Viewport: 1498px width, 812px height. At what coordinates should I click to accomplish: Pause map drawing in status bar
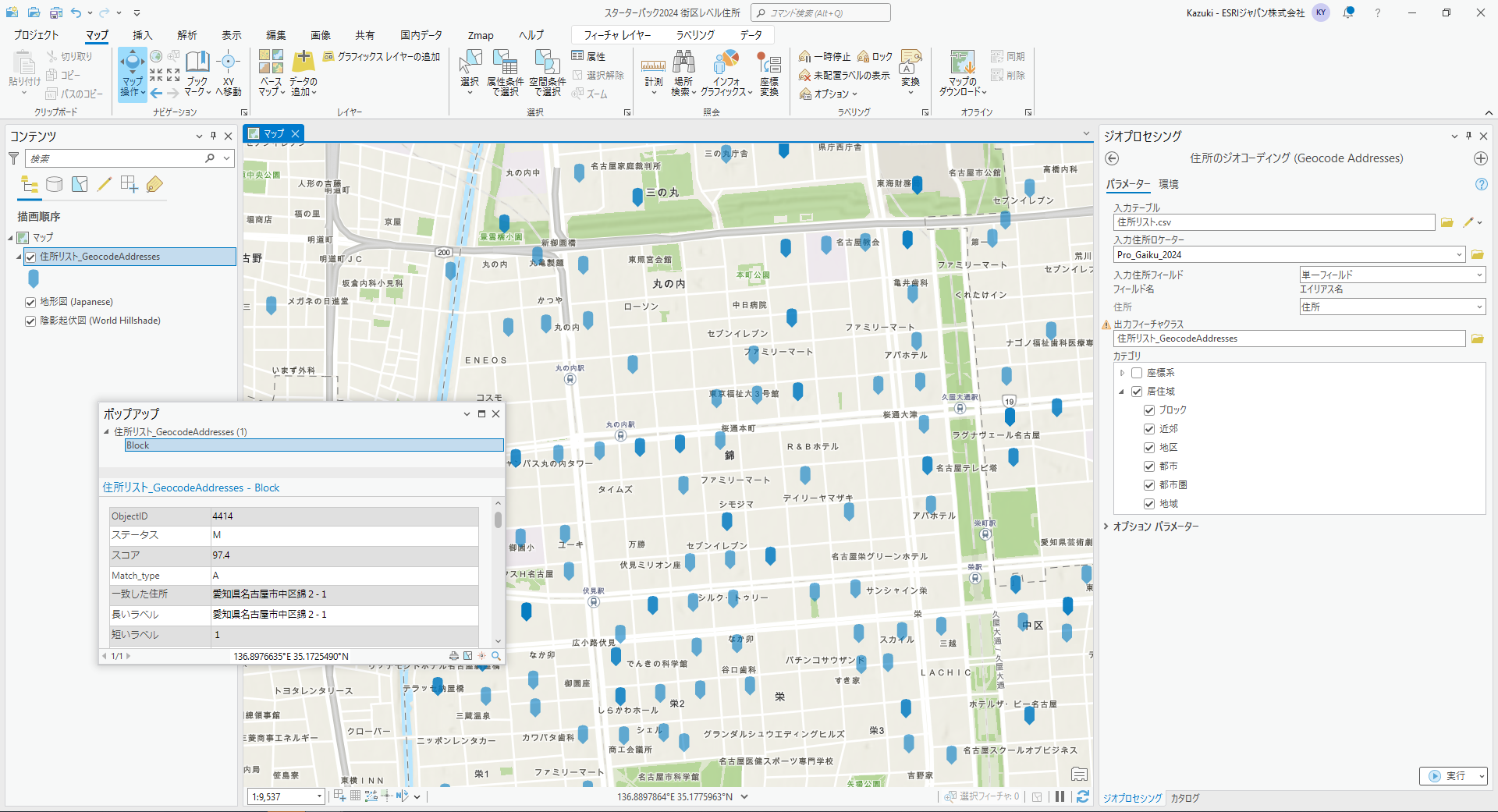tap(1060, 796)
